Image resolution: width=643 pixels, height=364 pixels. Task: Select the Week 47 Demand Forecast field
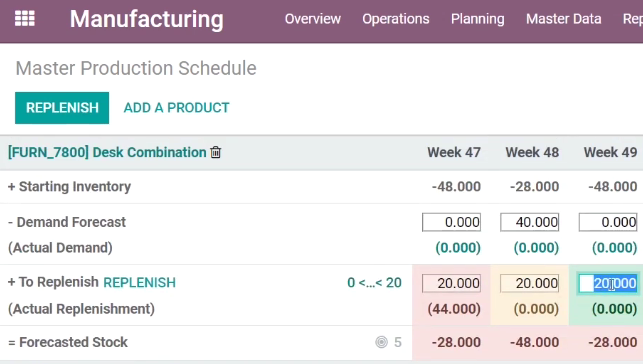pos(451,222)
